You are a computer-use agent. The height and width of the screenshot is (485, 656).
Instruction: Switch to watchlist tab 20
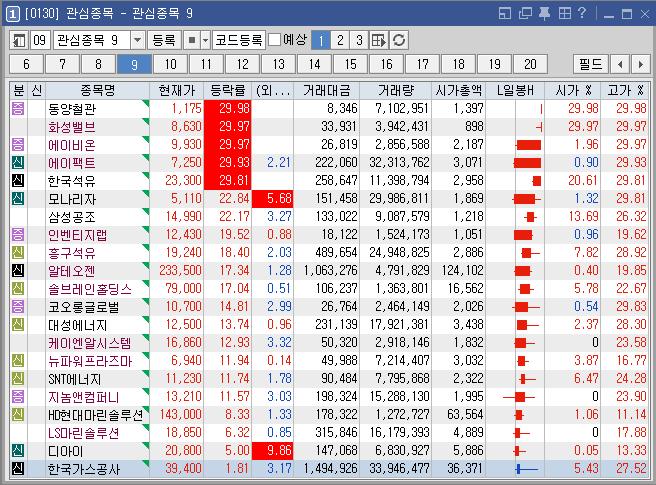(x=530, y=64)
